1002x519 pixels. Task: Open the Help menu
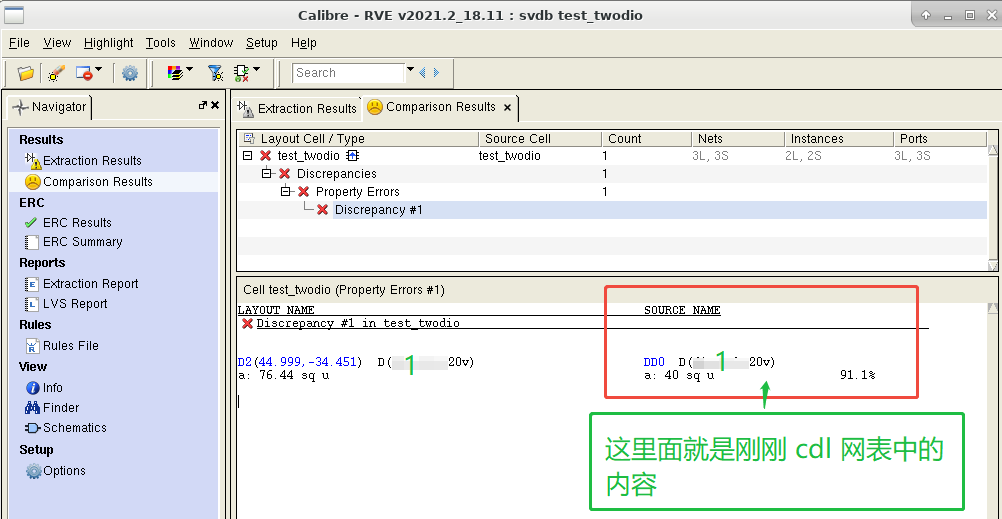[304, 43]
